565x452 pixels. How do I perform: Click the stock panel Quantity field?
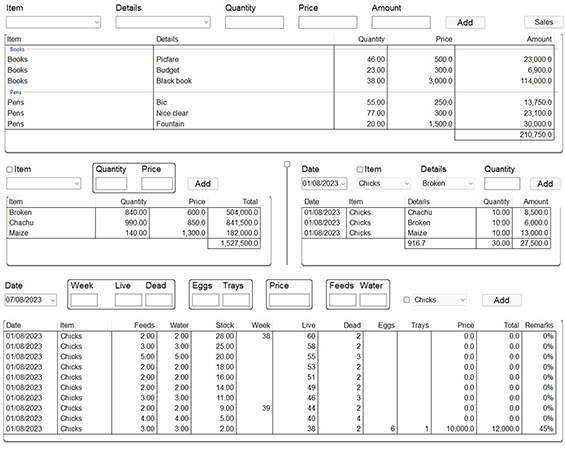pyautogui.click(x=111, y=183)
